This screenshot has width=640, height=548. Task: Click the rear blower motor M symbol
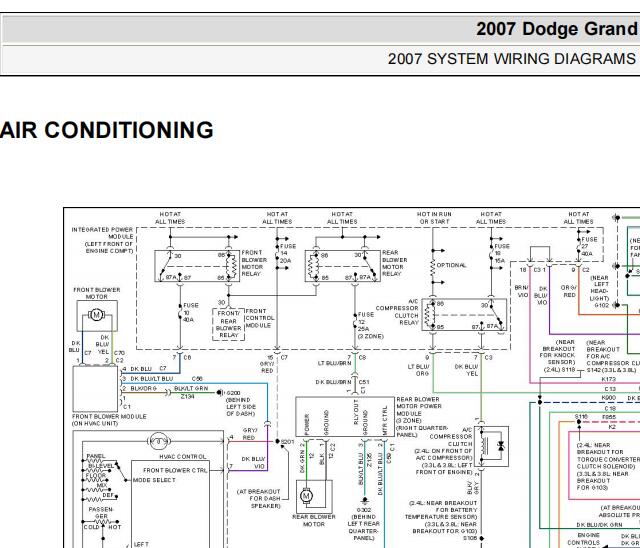click(x=306, y=496)
